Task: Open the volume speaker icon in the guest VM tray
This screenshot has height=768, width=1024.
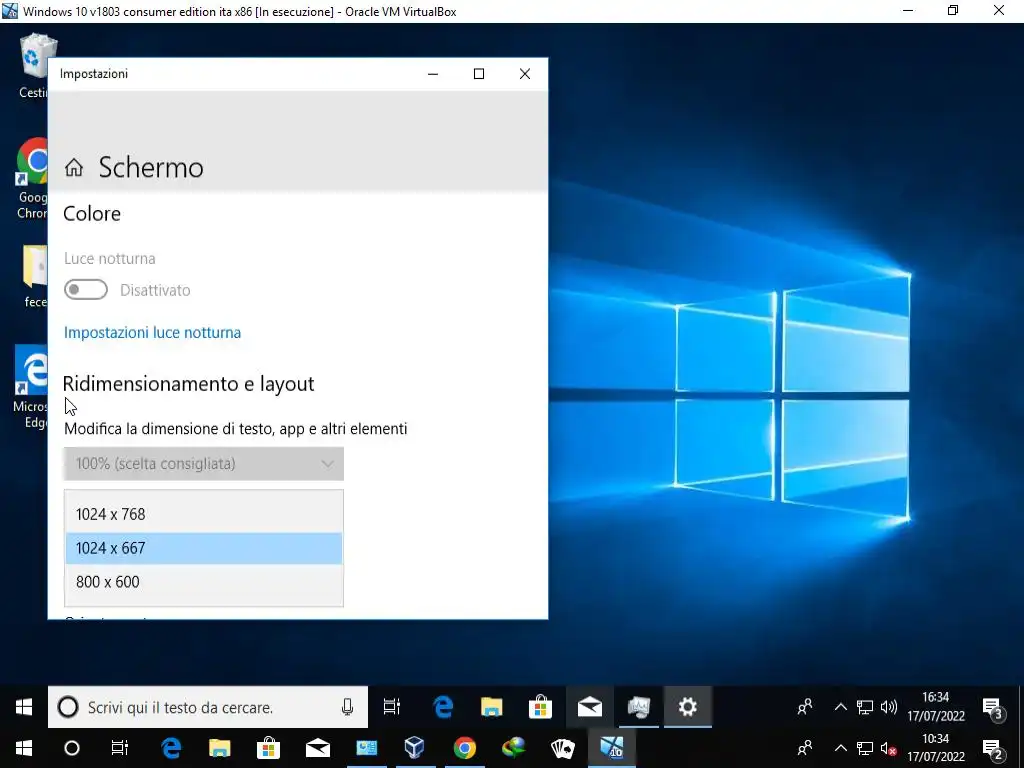Action: [888, 707]
